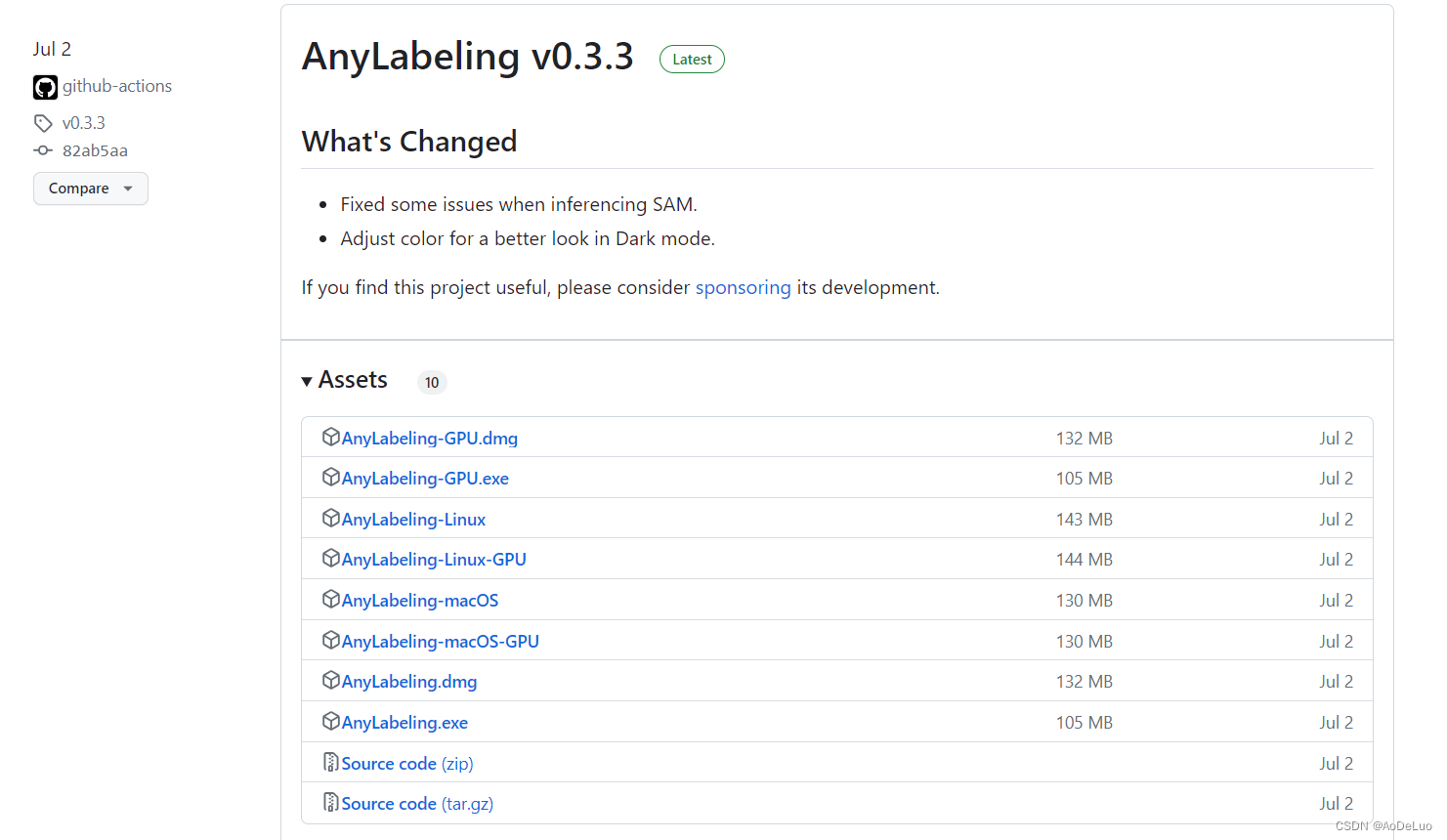Download the AnyLabeling-Linux asset
The image size is (1447, 840).
pyautogui.click(x=413, y=520)
